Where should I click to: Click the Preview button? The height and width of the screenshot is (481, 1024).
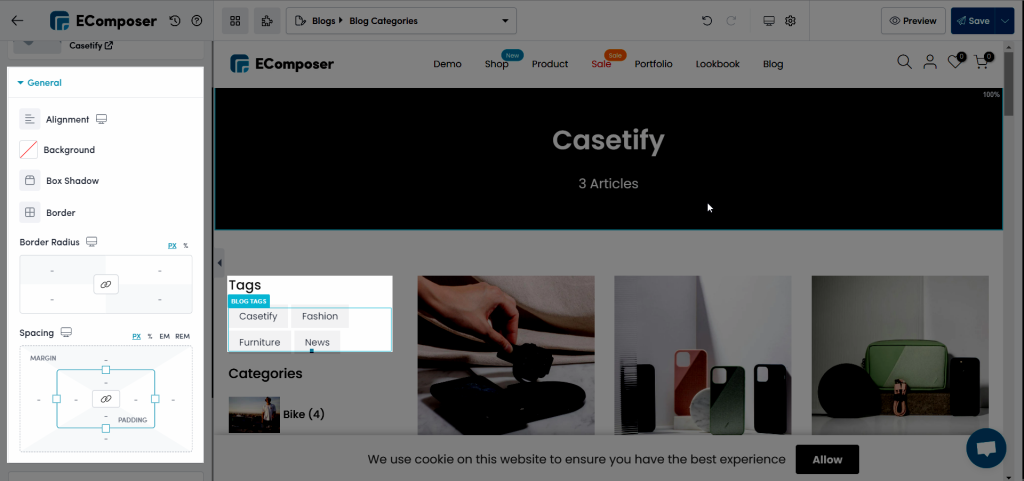point(913,21)
